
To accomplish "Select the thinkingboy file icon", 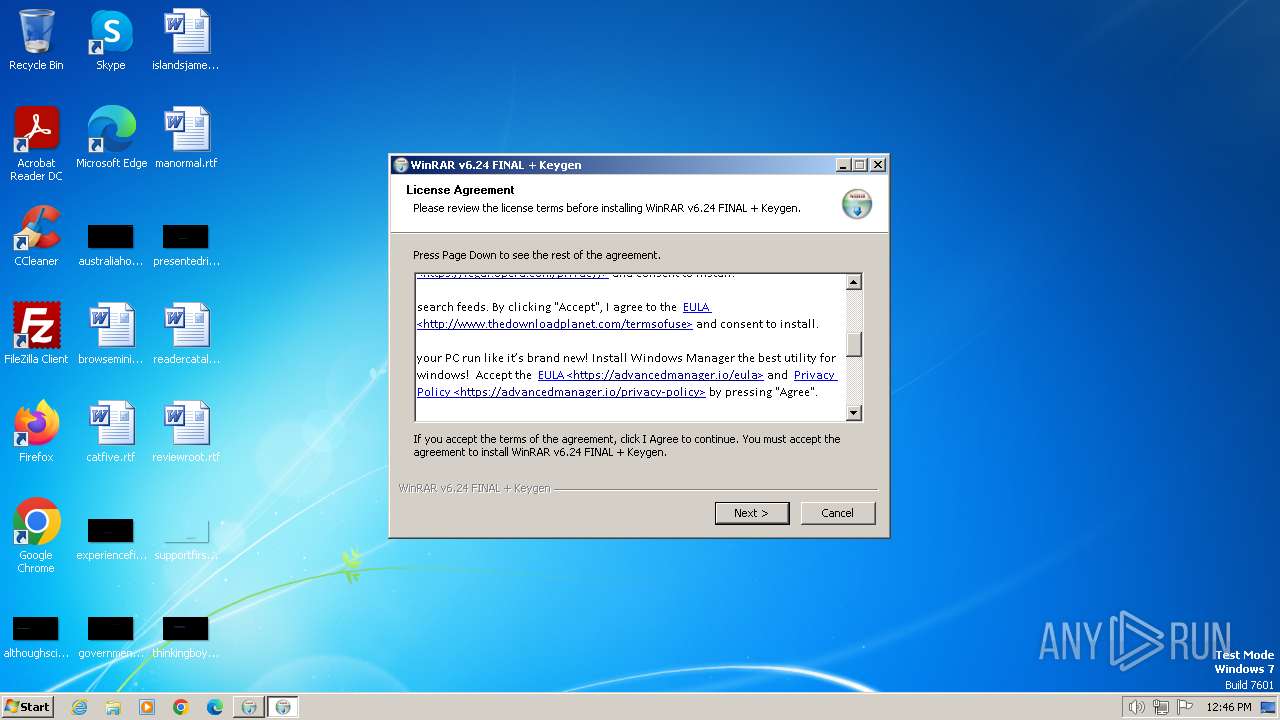I will click(x=186, y=638).
